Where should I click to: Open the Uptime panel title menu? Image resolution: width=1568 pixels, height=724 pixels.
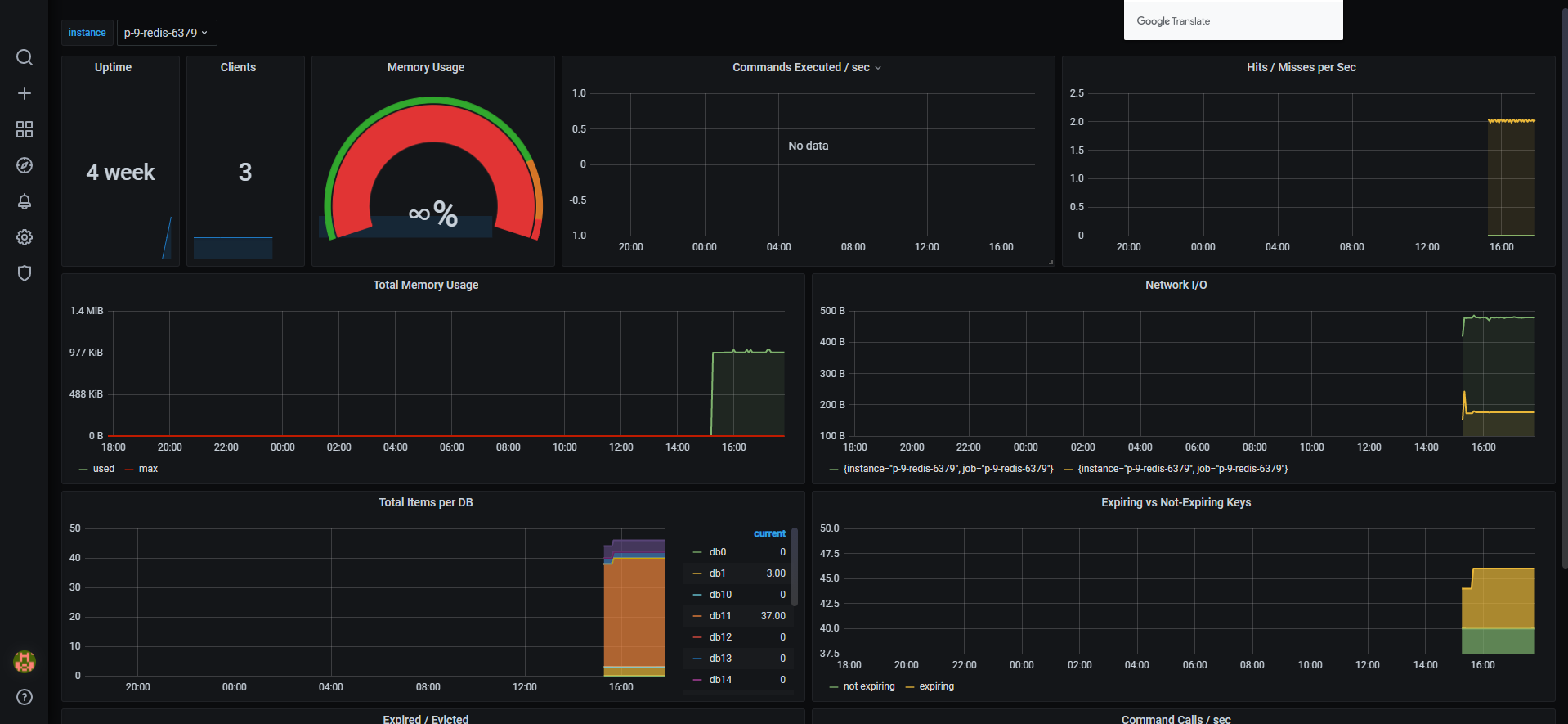click(x=113, y=67)
